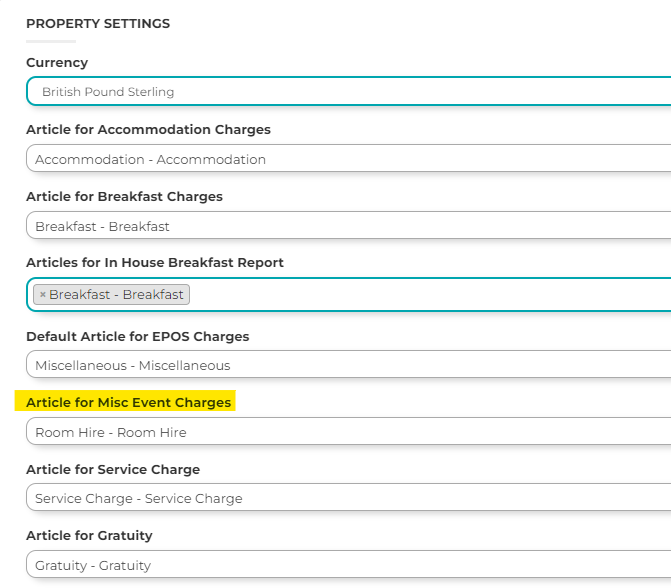Open the Room Hire - Room Hire dropdown

click(349, 431)
